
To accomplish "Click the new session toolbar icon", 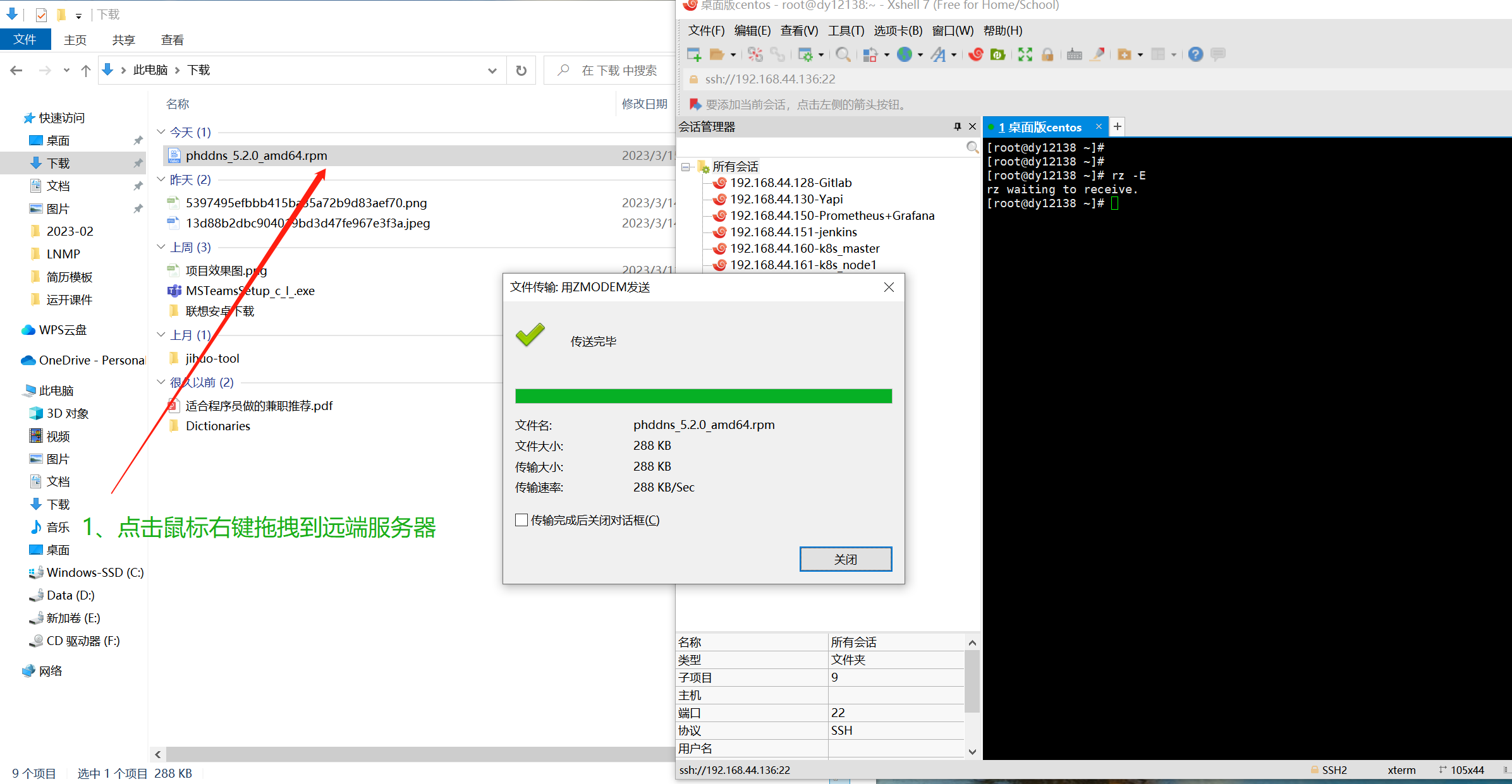I will [694, 55].
